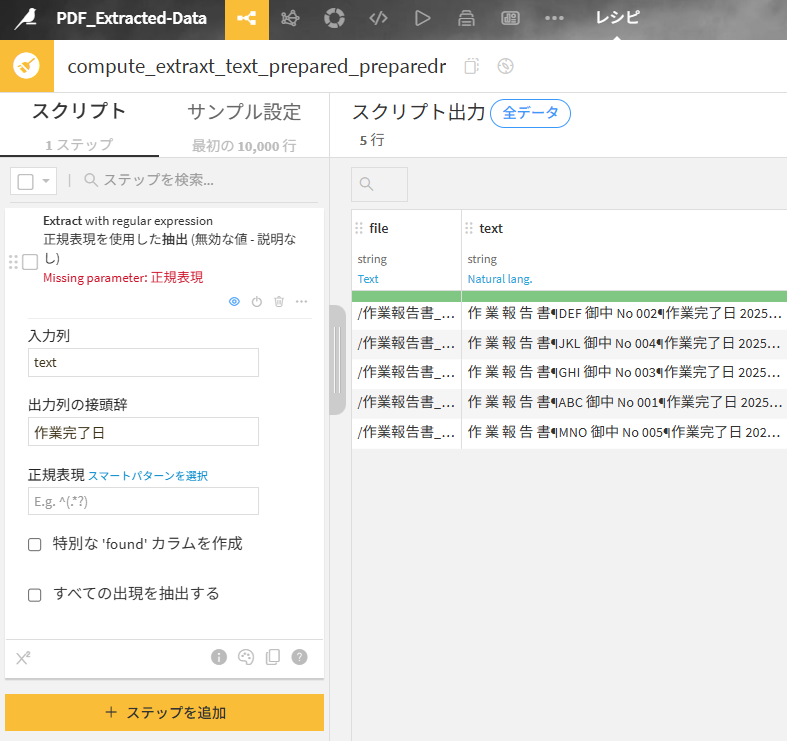
Task: Click the スマートパターンを選択 link
Action: pos(148,476)
